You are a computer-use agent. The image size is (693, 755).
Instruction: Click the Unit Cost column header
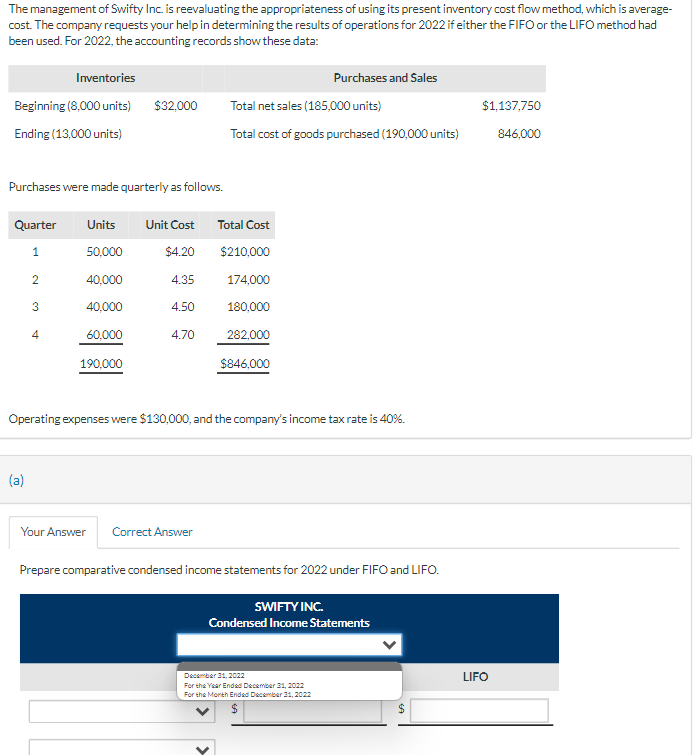click(170, 225)
